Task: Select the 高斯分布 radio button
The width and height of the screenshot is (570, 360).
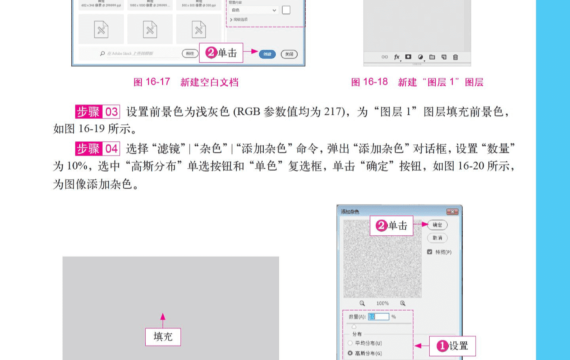Action: click(x=350, y=353)
